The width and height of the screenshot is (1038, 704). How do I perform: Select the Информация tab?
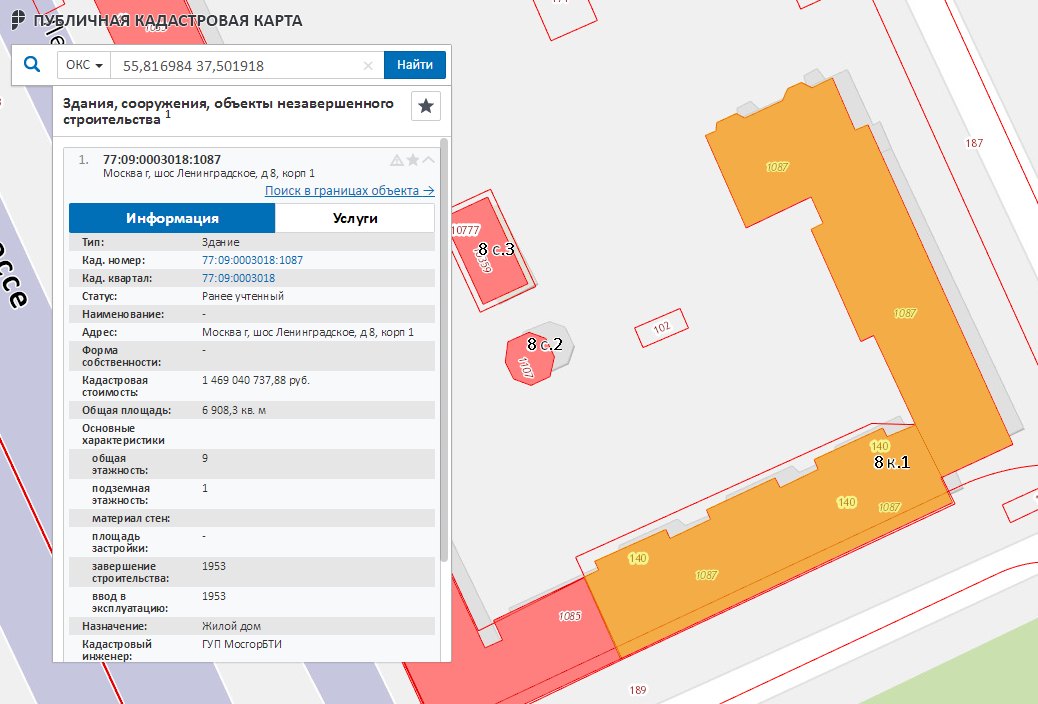[172, 218]
